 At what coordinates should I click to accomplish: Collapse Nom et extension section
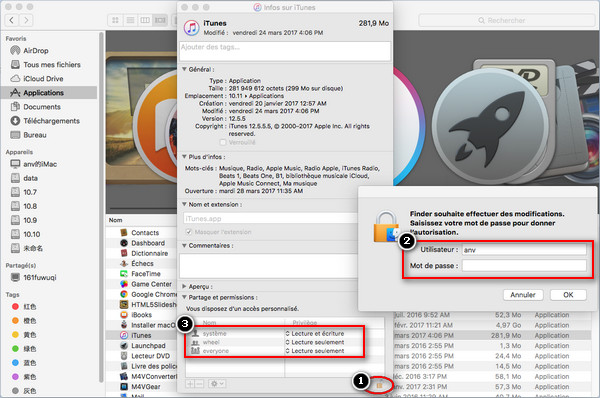coord(184,204)
